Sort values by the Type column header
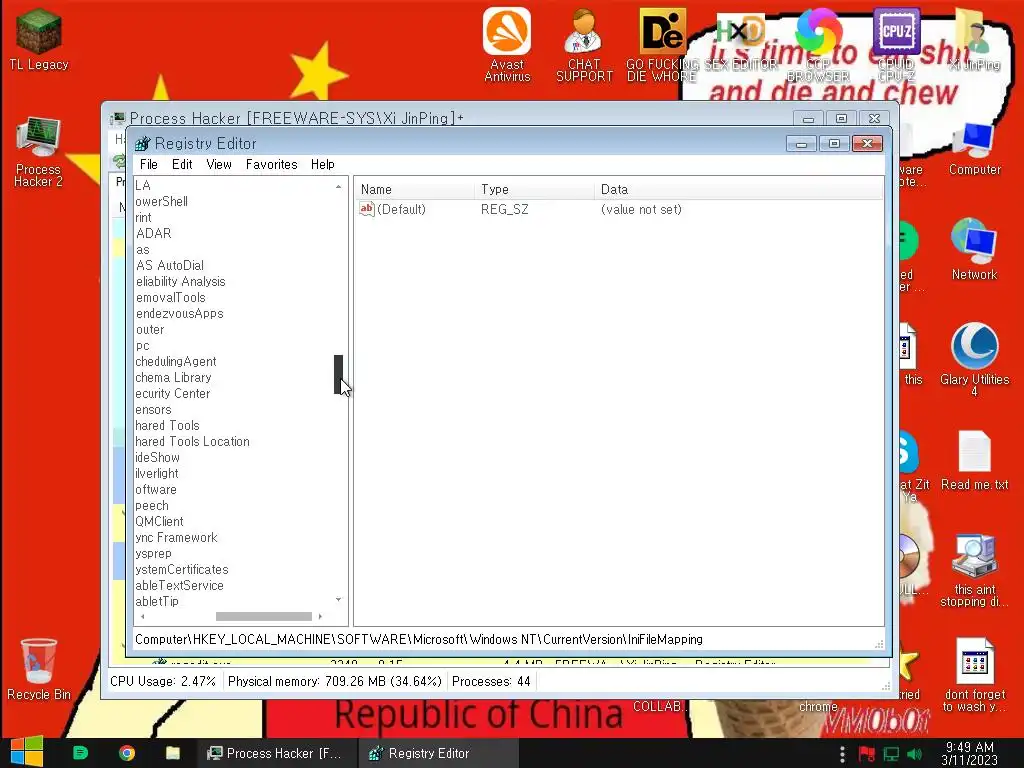Screen dimensions: 1024x768 click(x=535, y=189)
